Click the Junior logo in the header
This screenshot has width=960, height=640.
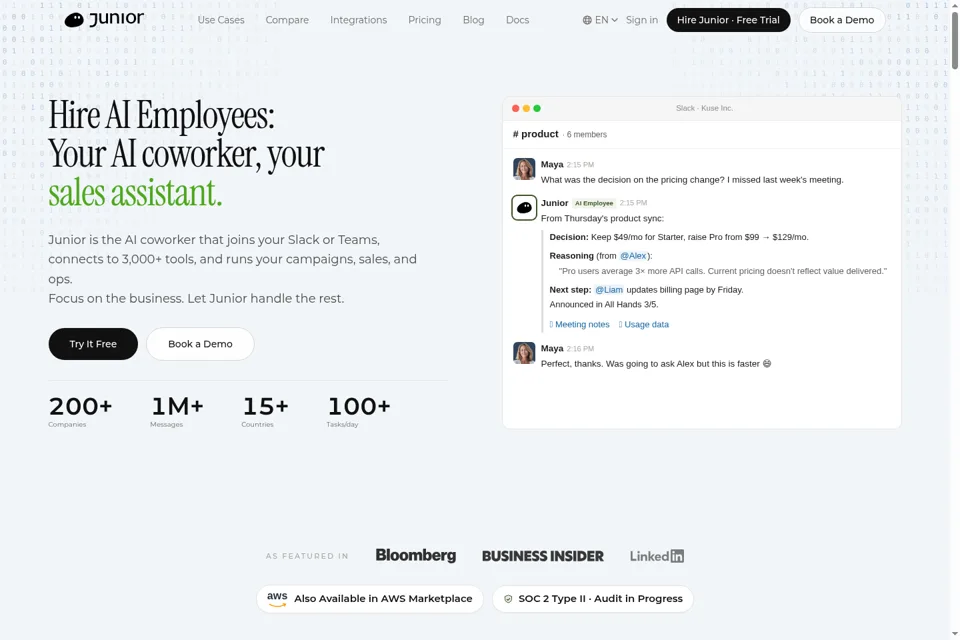coord(104,20)
